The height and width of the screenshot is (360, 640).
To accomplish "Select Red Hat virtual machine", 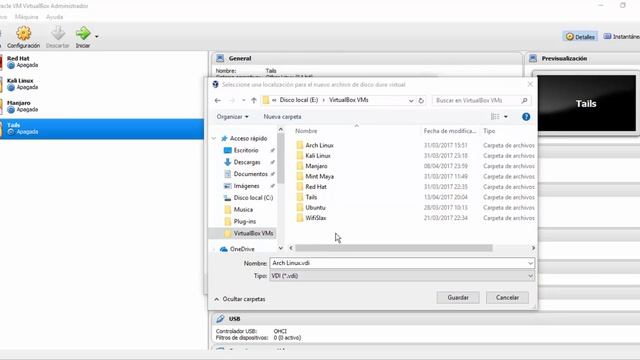I will pyautogui.click(x=102, y=62).
